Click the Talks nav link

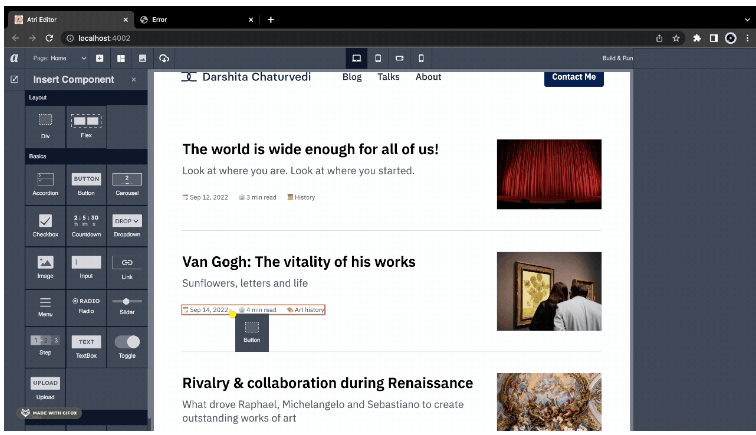tap(388, 77)
